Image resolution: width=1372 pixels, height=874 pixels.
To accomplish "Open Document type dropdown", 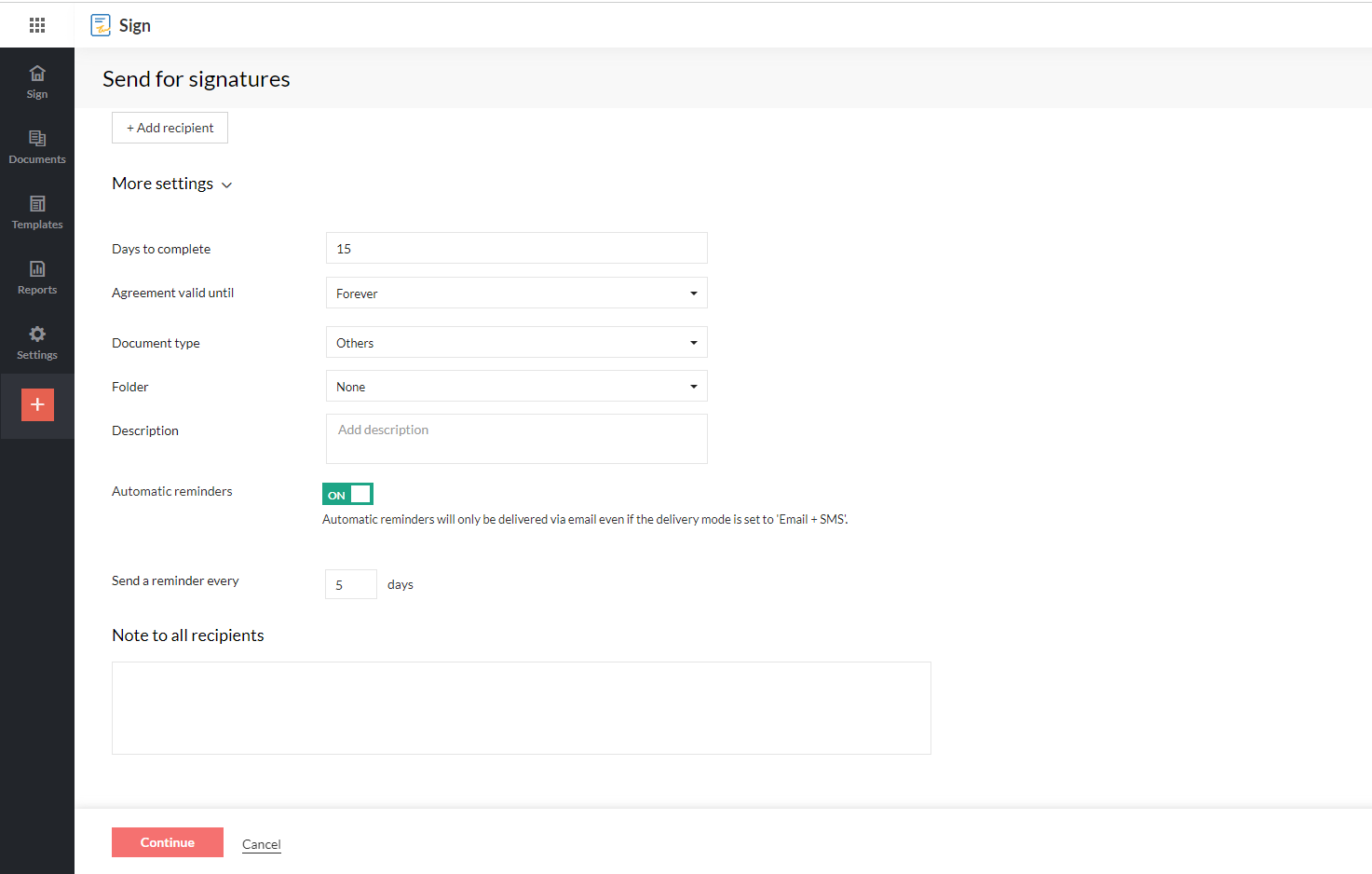I will 516,342.
